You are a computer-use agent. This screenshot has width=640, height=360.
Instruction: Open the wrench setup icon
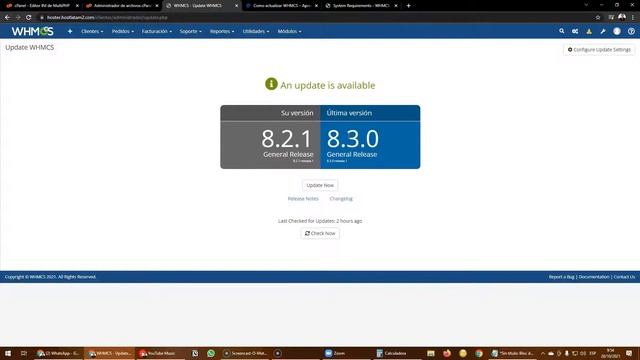click(x=603, y=31)
